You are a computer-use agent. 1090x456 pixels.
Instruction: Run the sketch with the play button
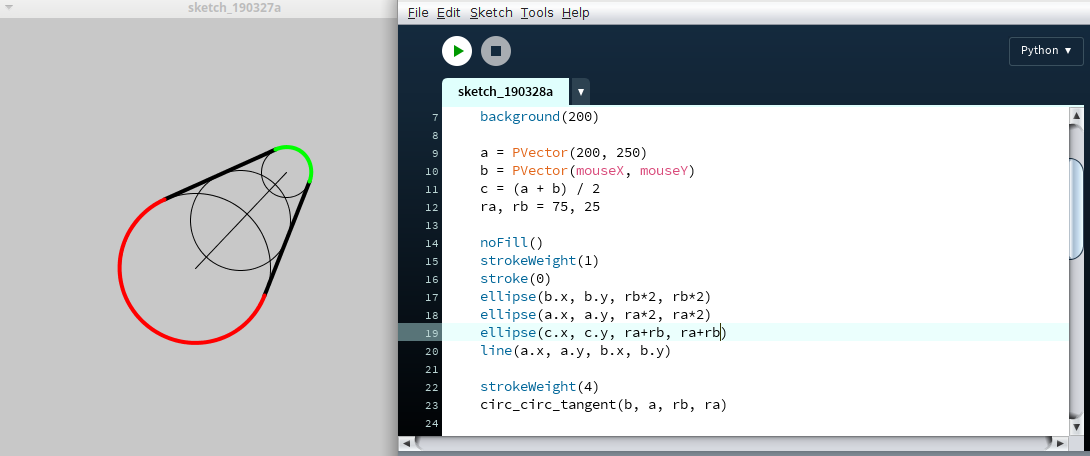coord(457,50)
